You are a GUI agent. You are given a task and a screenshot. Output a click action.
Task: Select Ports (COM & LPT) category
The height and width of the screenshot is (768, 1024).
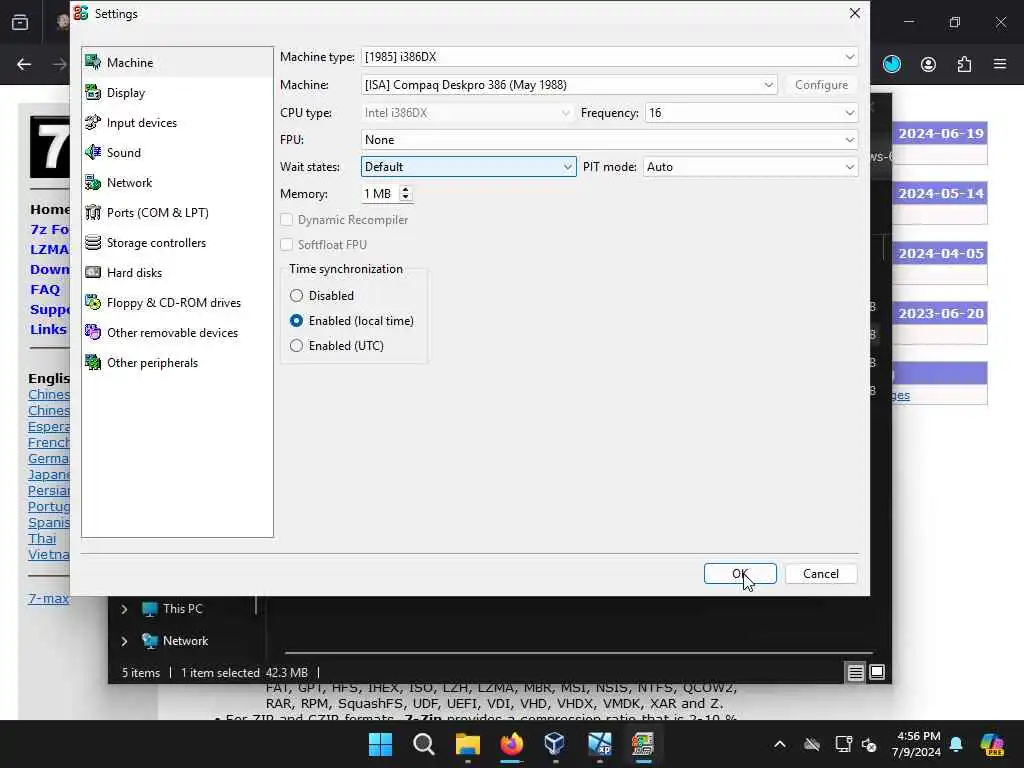click(x=177, y=213)
